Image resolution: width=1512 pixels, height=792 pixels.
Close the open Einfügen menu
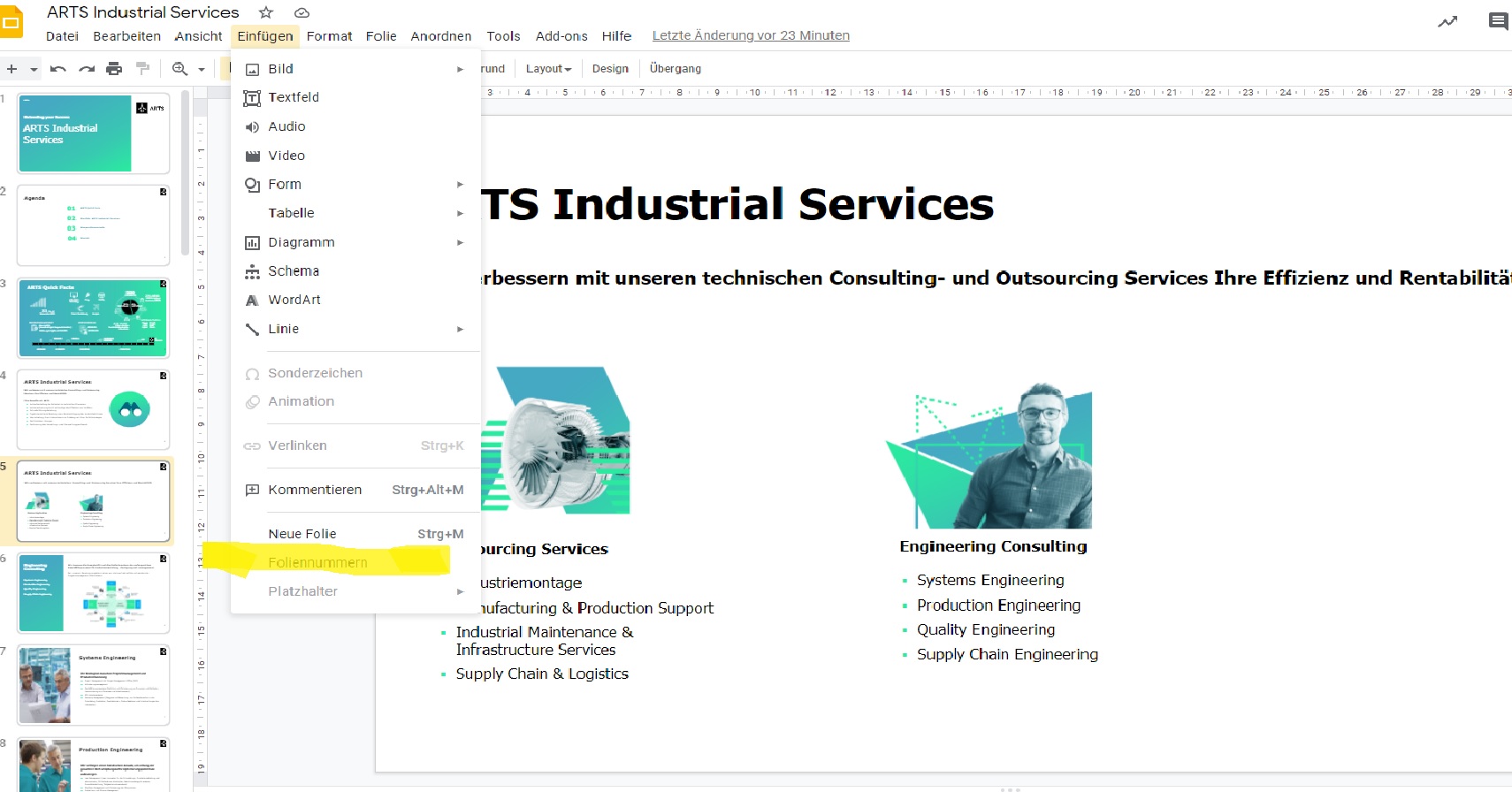[x=264, y=36]
